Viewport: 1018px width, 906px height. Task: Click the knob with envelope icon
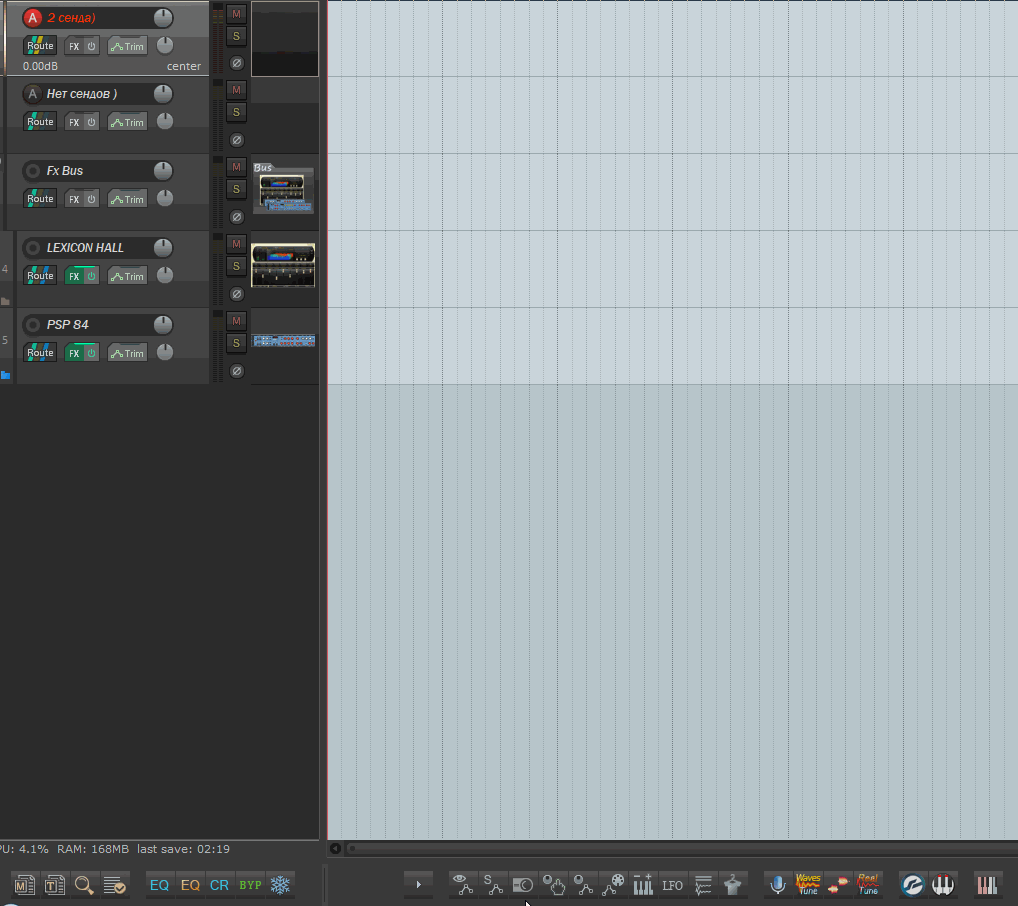583,885
